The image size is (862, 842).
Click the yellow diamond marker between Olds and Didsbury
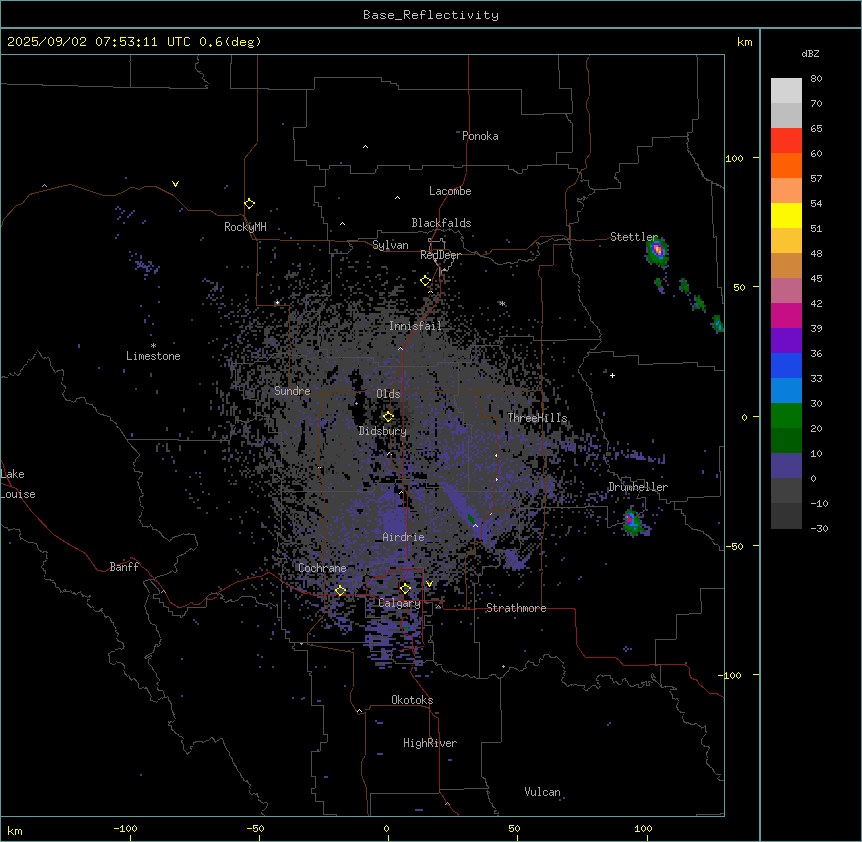pos(388,416)
